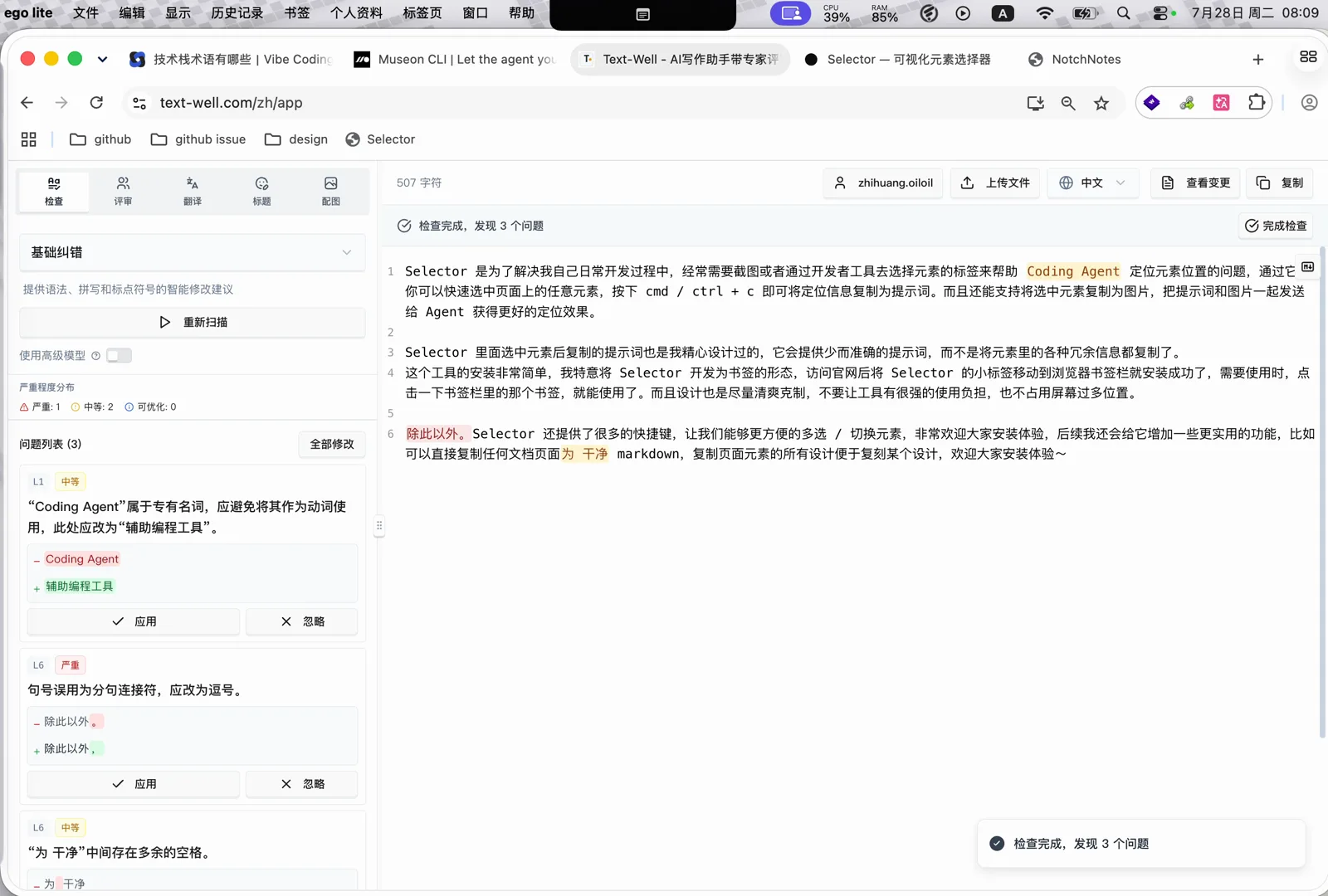1328x896 pixels.
Task: Ignore the 除此以外 punctuation suggestion
Action: pyautogui.click(x=302, y=784)
